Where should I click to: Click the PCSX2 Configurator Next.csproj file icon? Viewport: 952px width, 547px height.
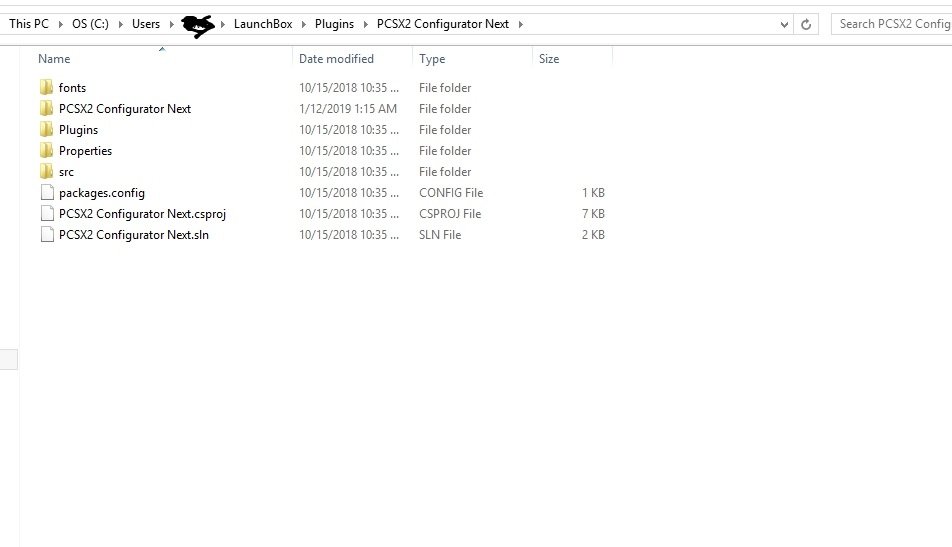point(47,214)
